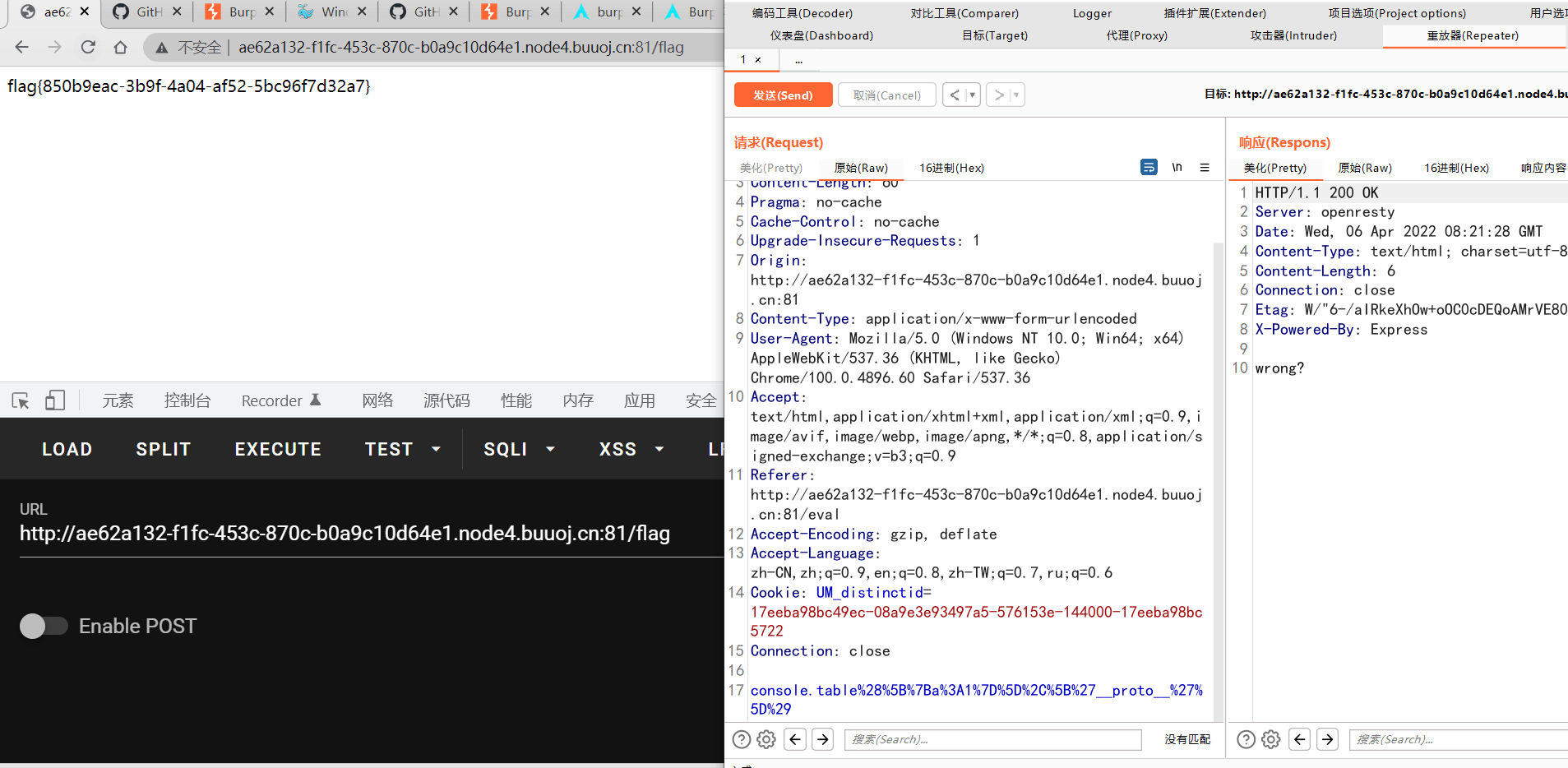Reload the browser page

point(88,47)
